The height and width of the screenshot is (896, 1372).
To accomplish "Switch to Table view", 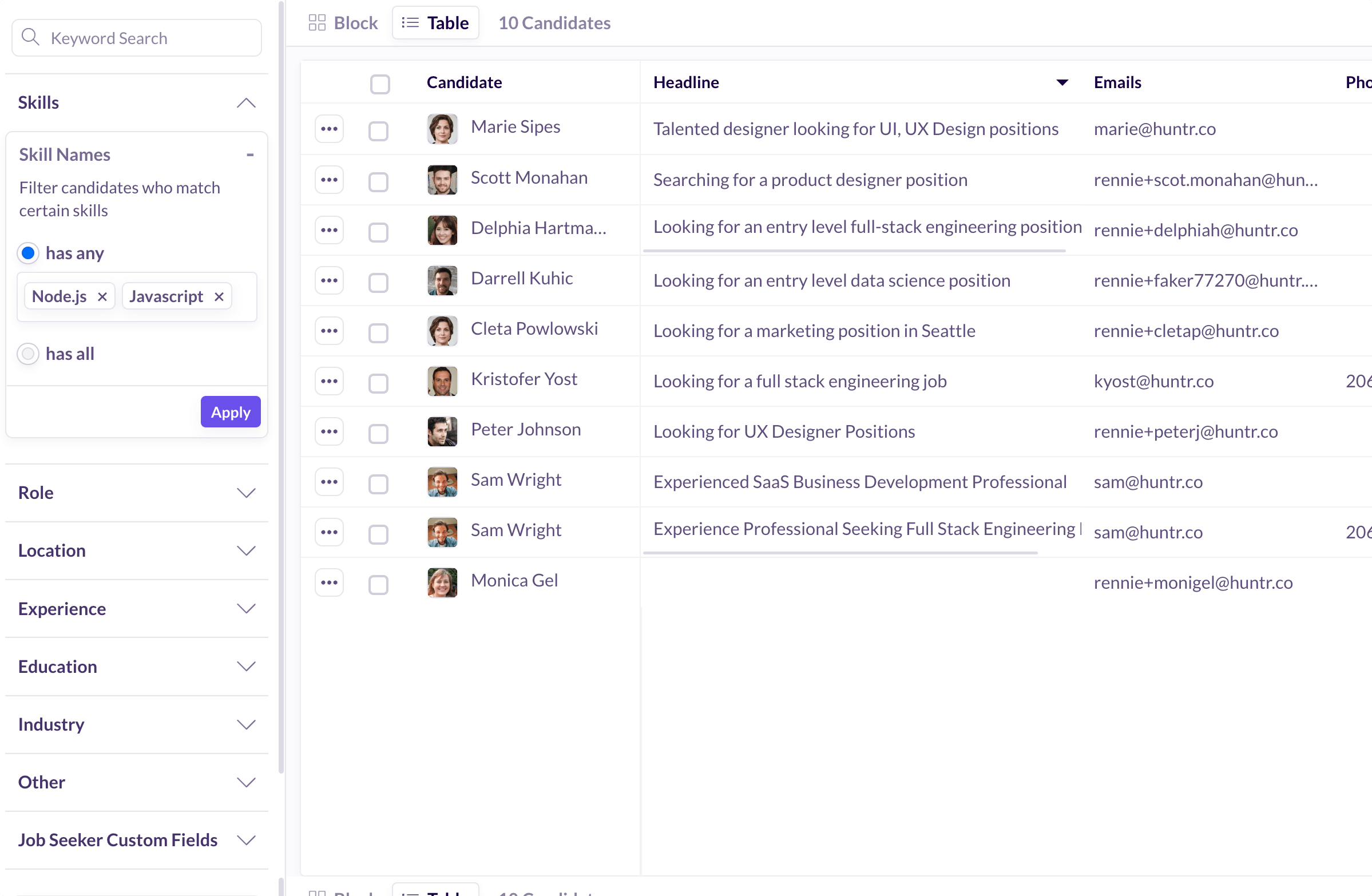I will (435, 23).
